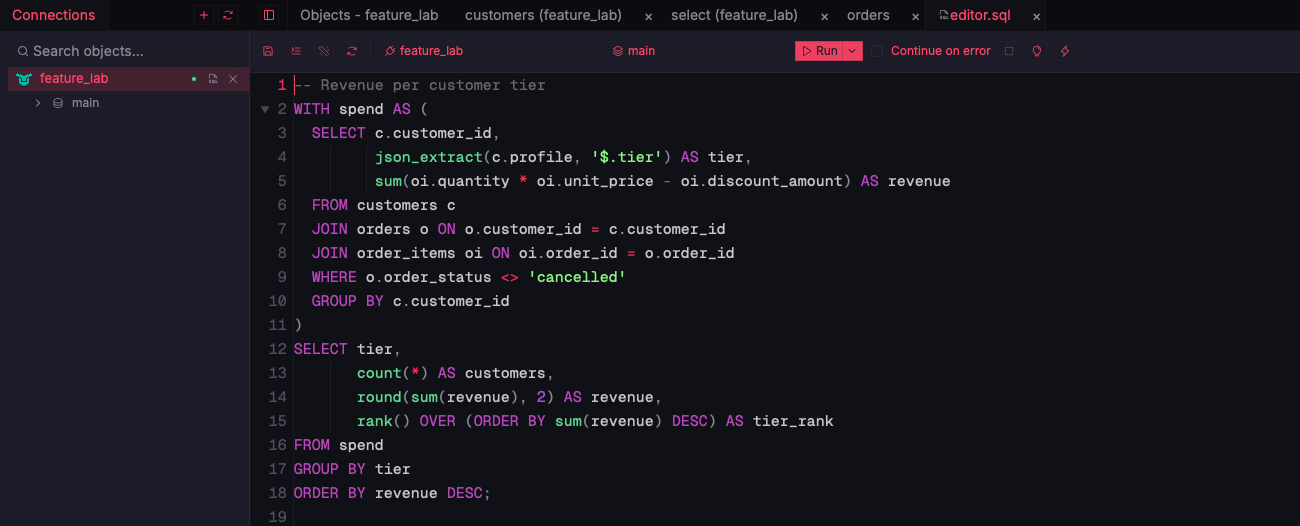Click 'tier_rank' on line 15

793,421
